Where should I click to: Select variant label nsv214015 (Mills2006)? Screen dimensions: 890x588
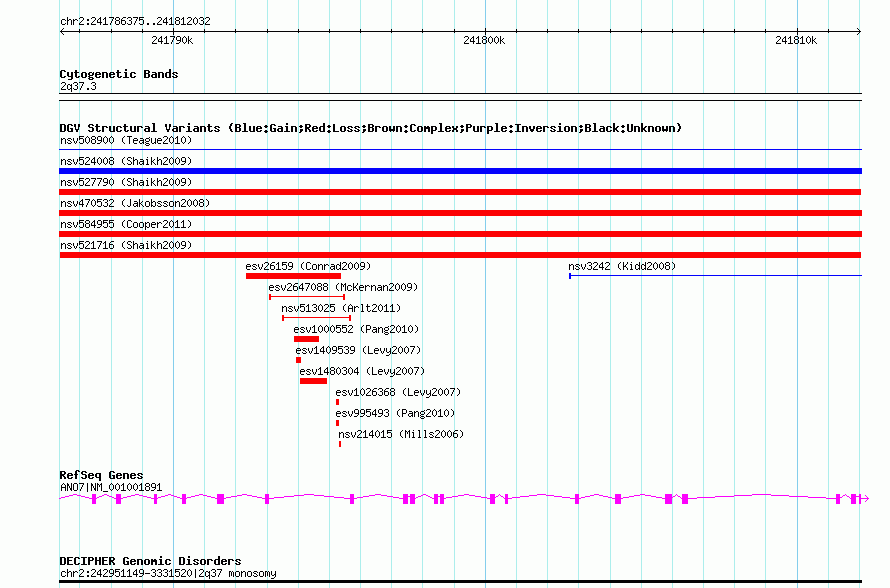click(x=401, y=434)
